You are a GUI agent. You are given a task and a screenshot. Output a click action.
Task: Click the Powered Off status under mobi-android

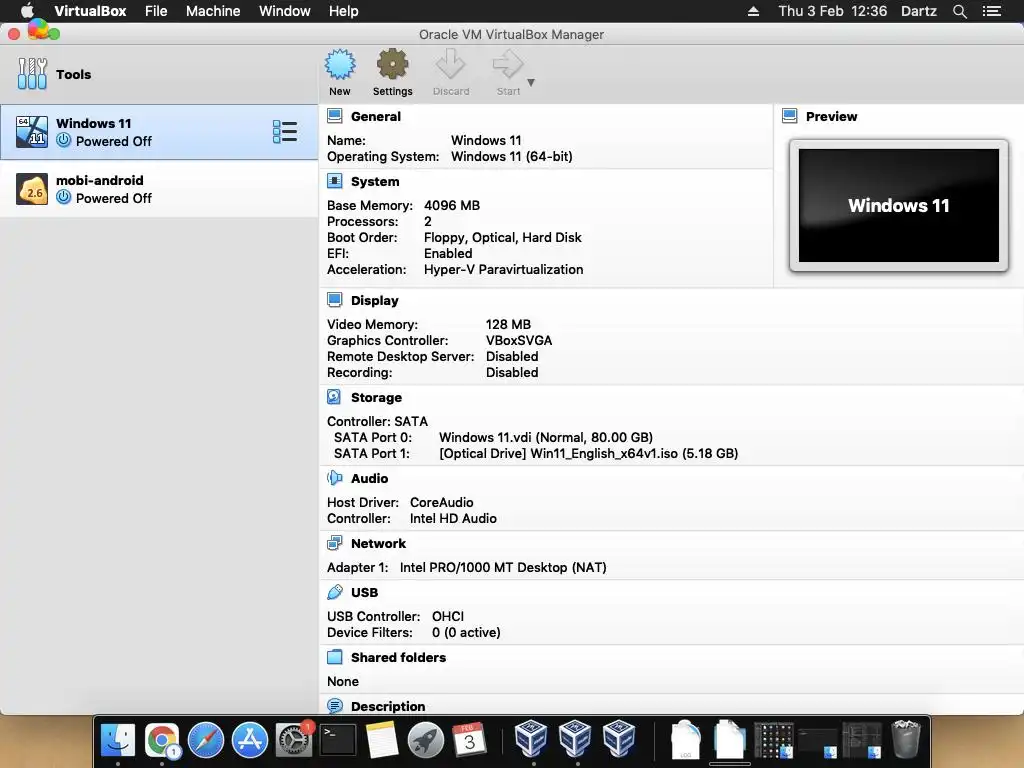tap(113, 198)
